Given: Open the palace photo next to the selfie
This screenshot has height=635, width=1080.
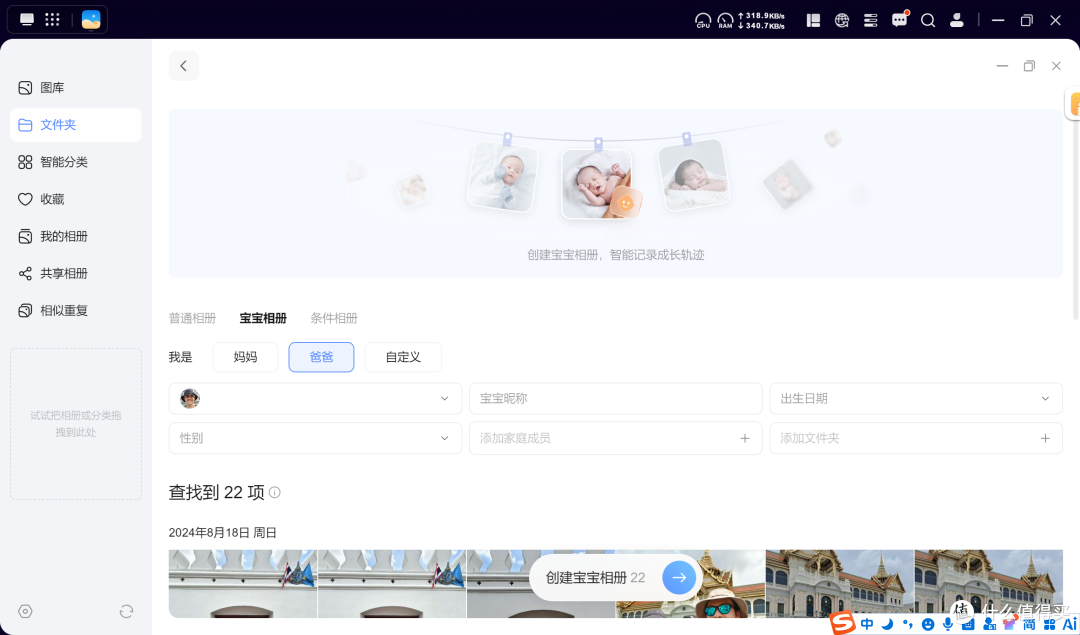Looking at the screenshot, I should 840,583.
